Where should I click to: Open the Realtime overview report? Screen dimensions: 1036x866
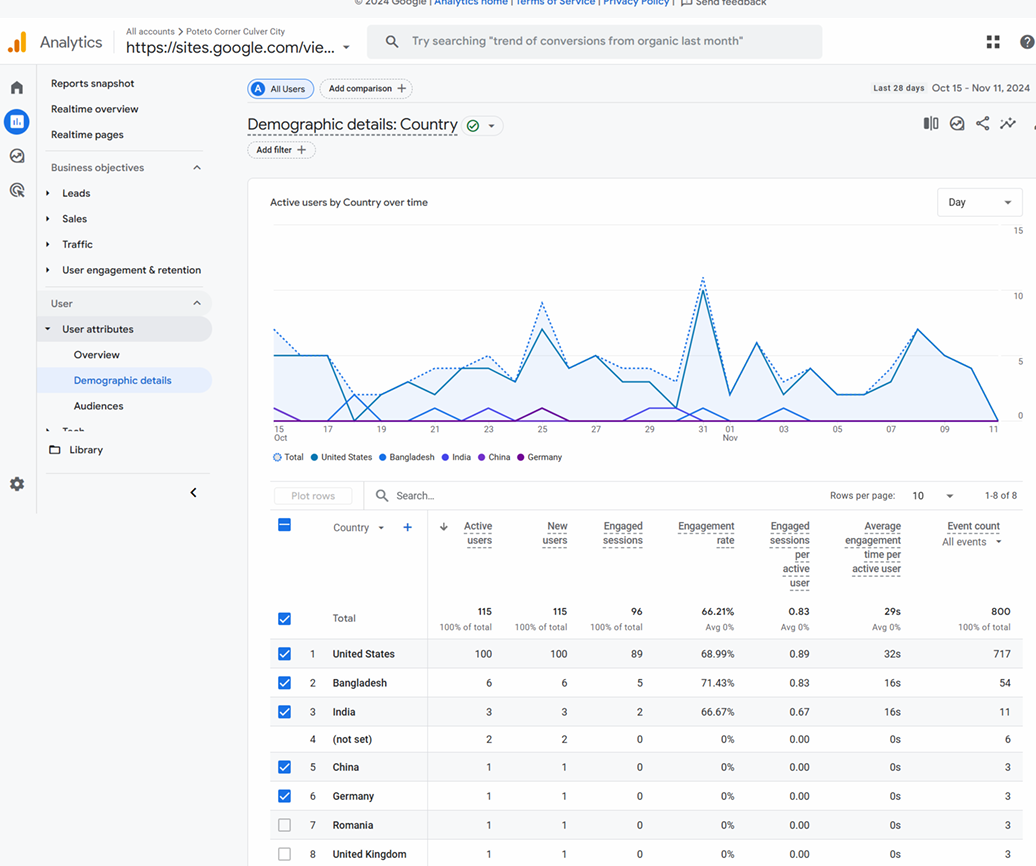(x=95, y=109)
